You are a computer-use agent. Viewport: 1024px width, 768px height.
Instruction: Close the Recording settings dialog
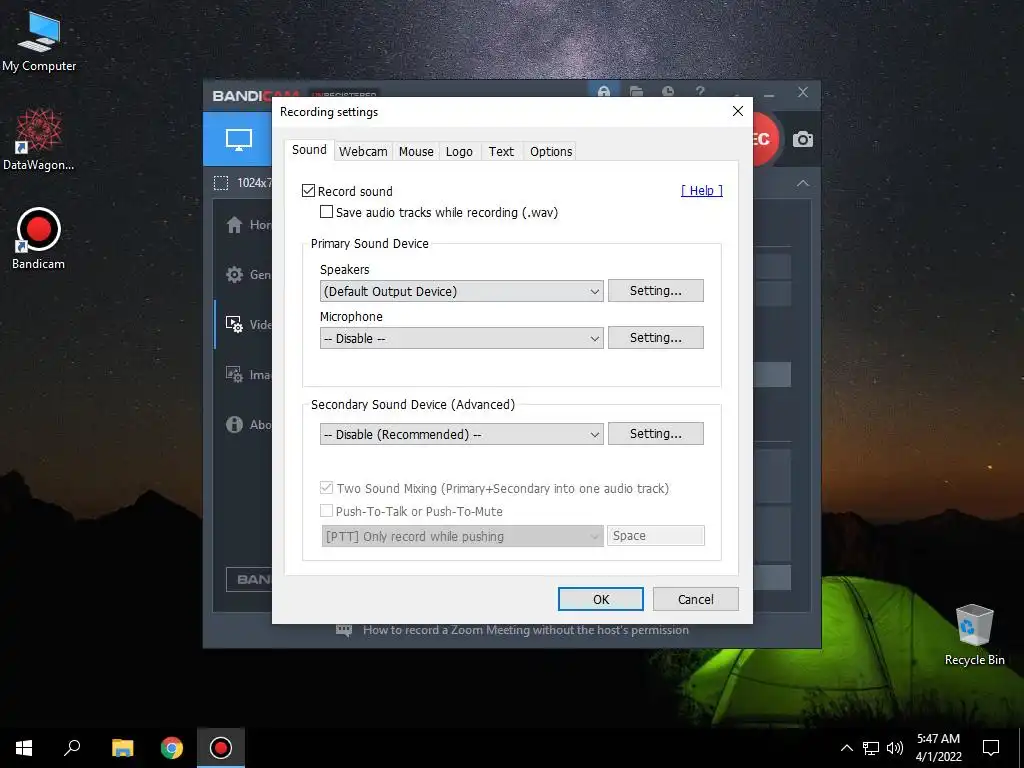click(x=738, y=111)
